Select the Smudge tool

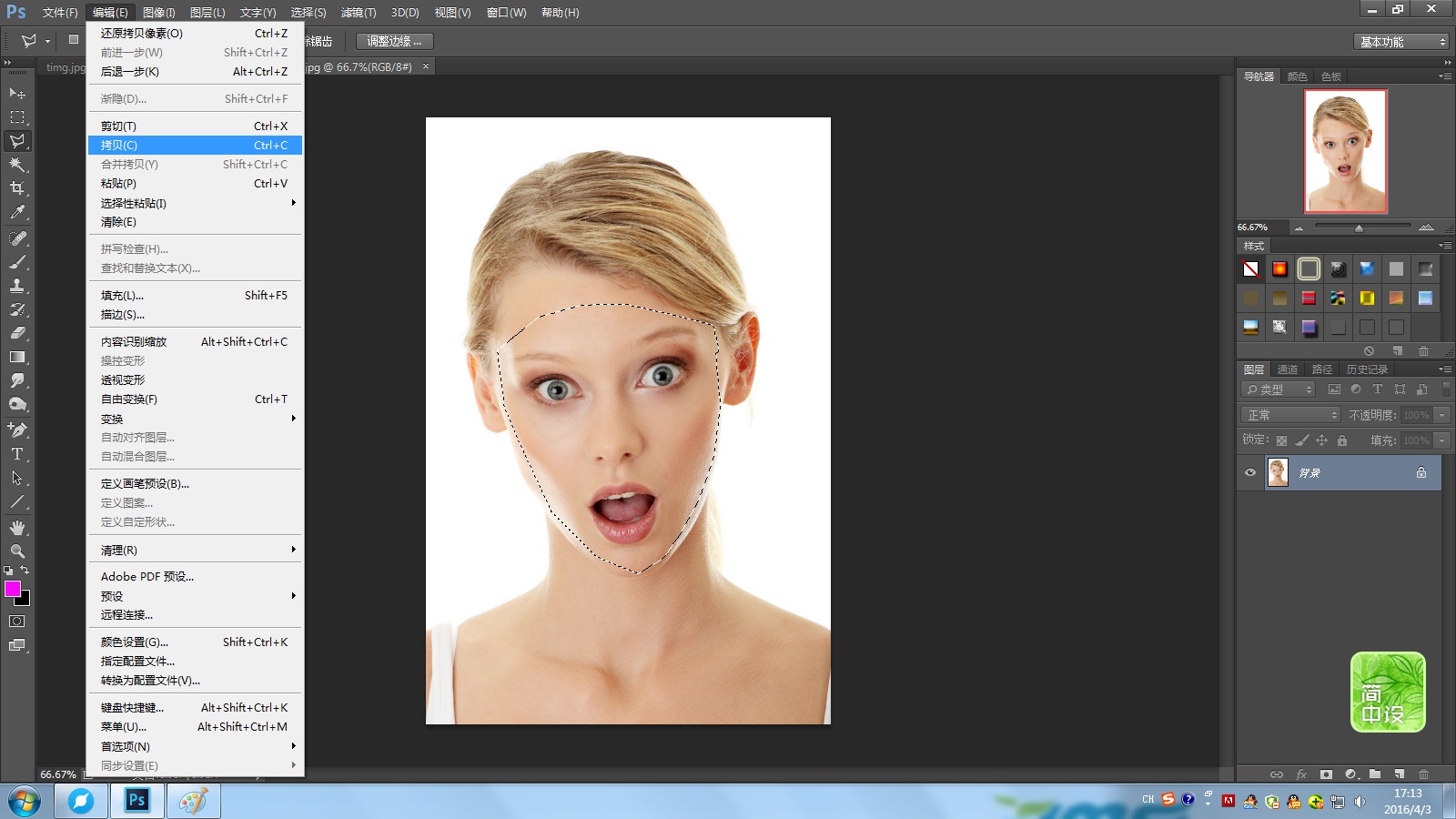pyautogui.click(x=17, y=380)
